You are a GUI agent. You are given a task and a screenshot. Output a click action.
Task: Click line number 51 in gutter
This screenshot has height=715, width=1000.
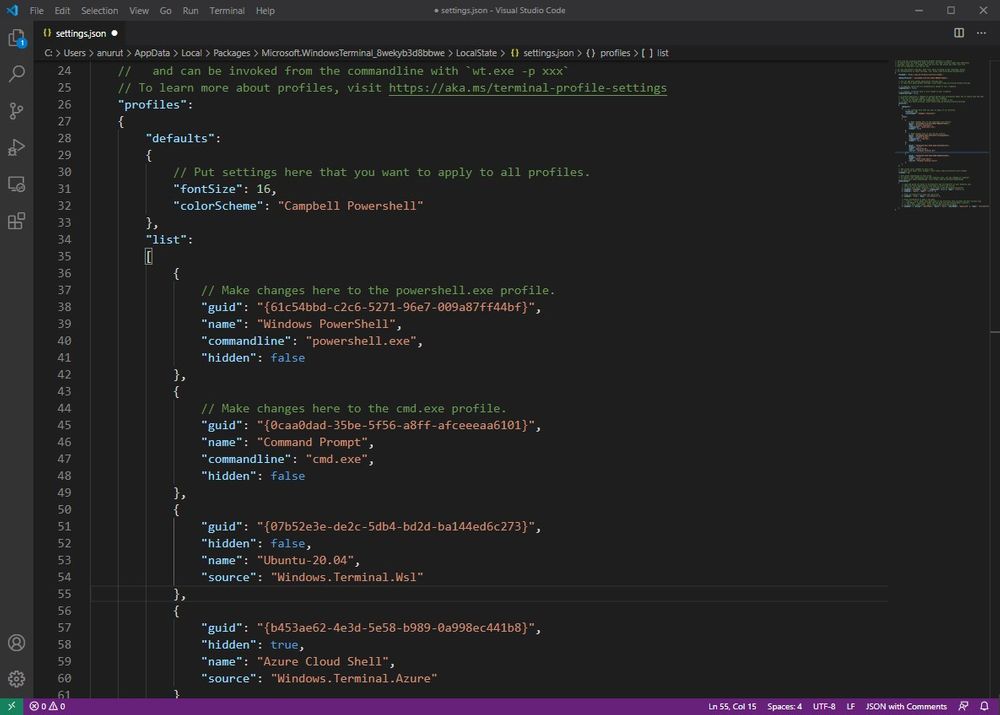tap(64, 526)
